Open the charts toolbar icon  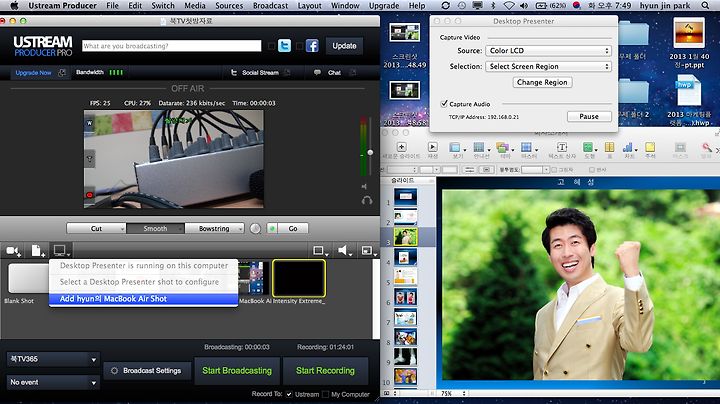[629, 147]
